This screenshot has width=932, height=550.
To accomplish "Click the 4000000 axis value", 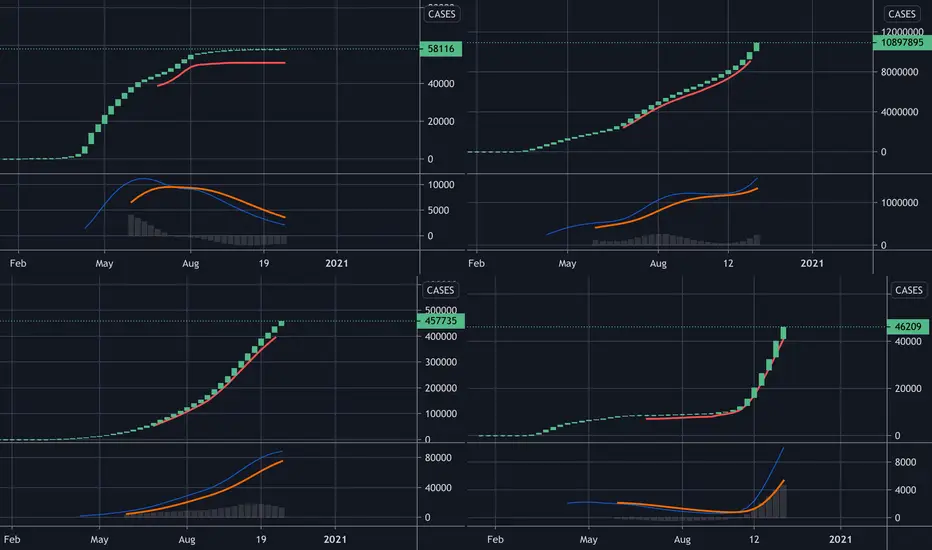I will [x=899, y=112].
